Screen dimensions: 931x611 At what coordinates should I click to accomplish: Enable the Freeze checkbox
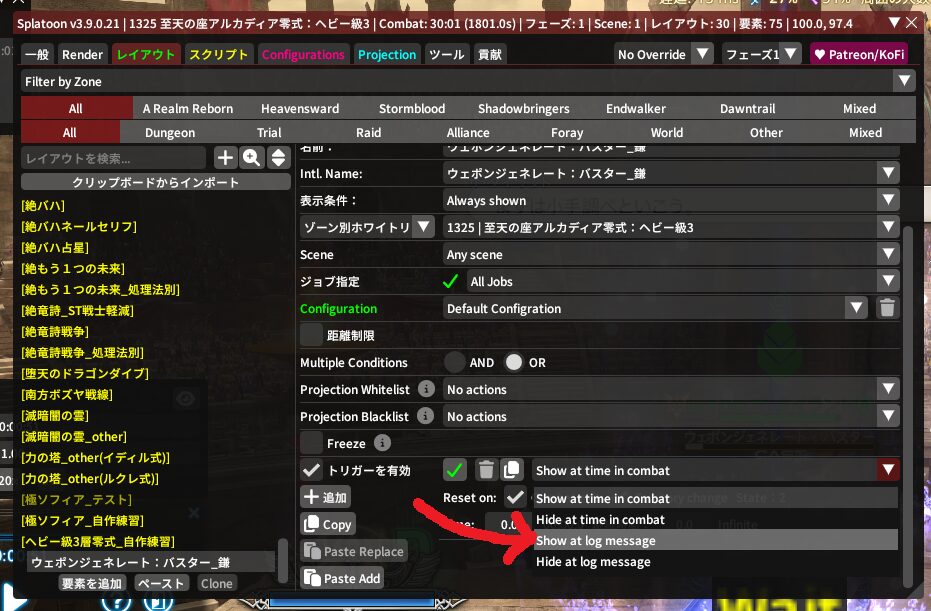click(312, 443)
